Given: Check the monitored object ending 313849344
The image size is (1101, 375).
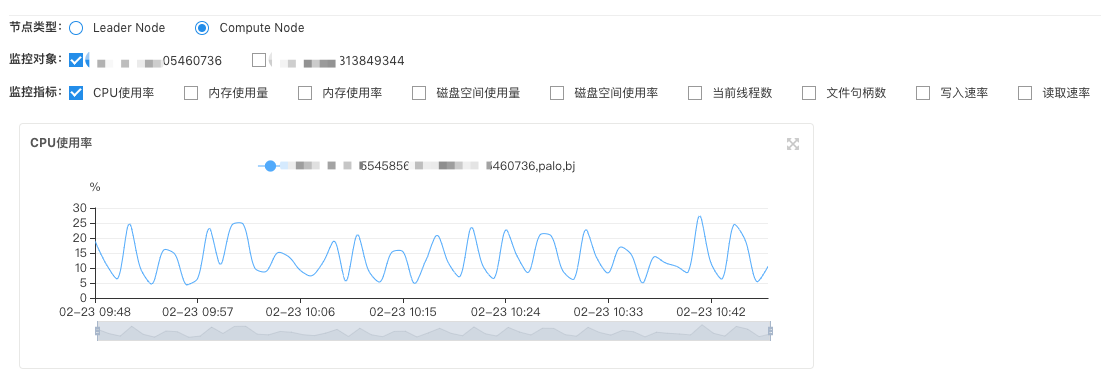Looking at the screenshot, I should (x=258, y=60).
